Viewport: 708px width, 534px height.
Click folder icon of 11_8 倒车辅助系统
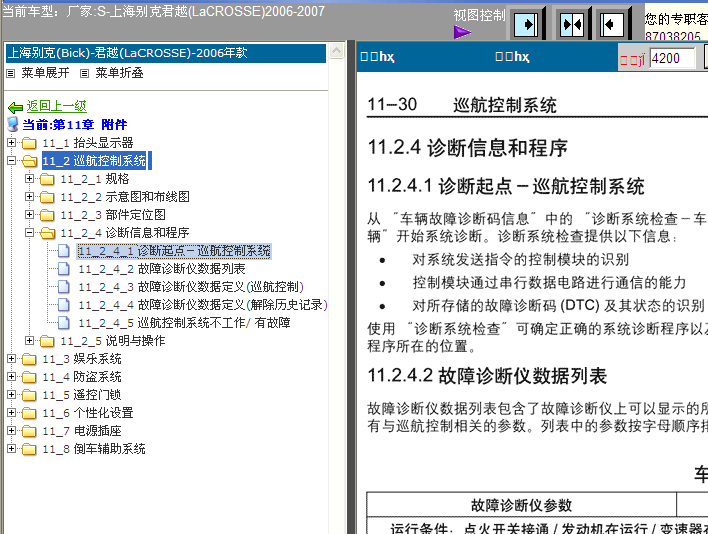tap(29, 450)
